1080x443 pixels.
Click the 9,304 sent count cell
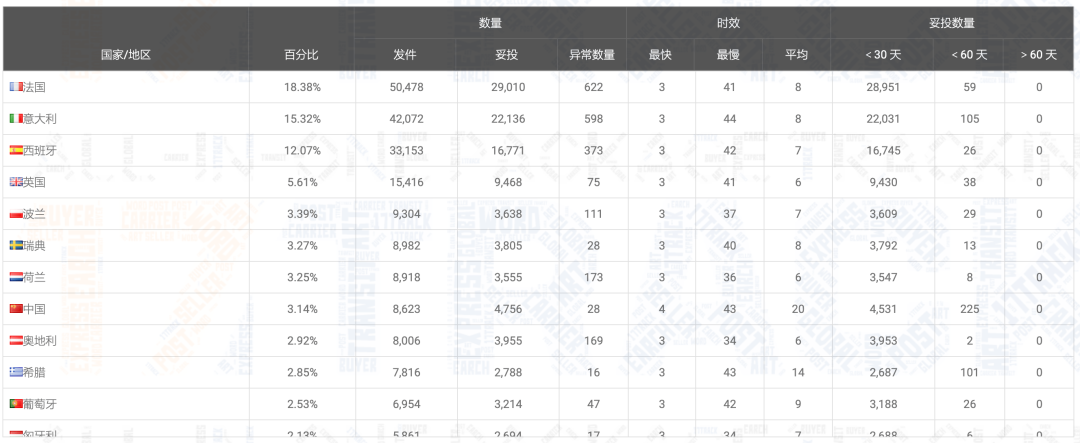[406, 214]
